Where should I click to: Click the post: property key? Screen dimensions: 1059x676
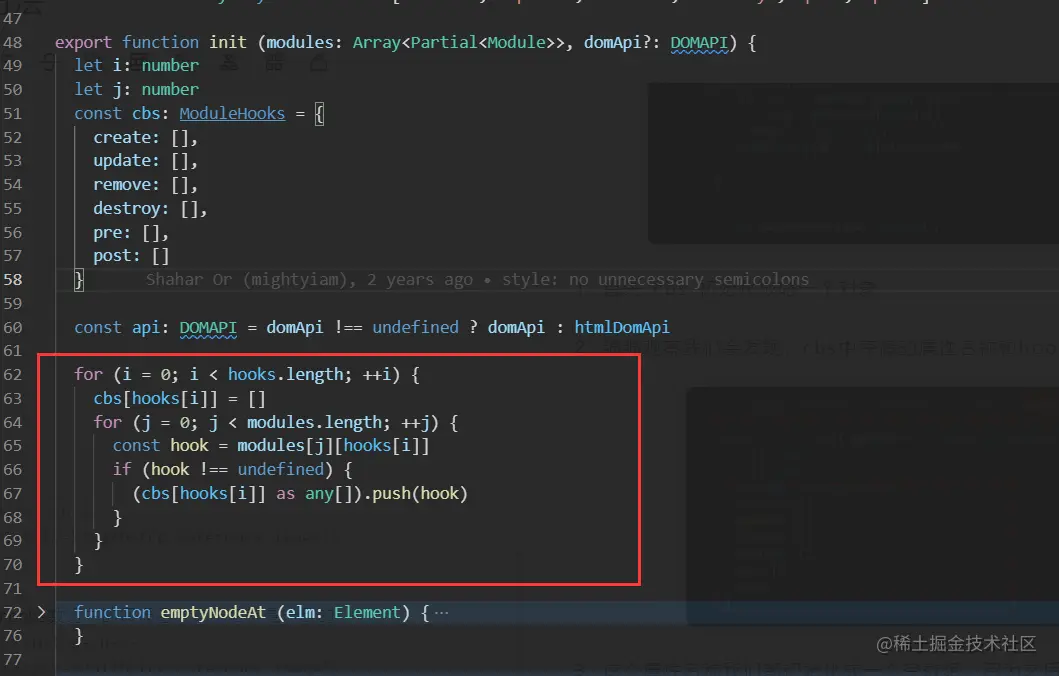(117, 256)
